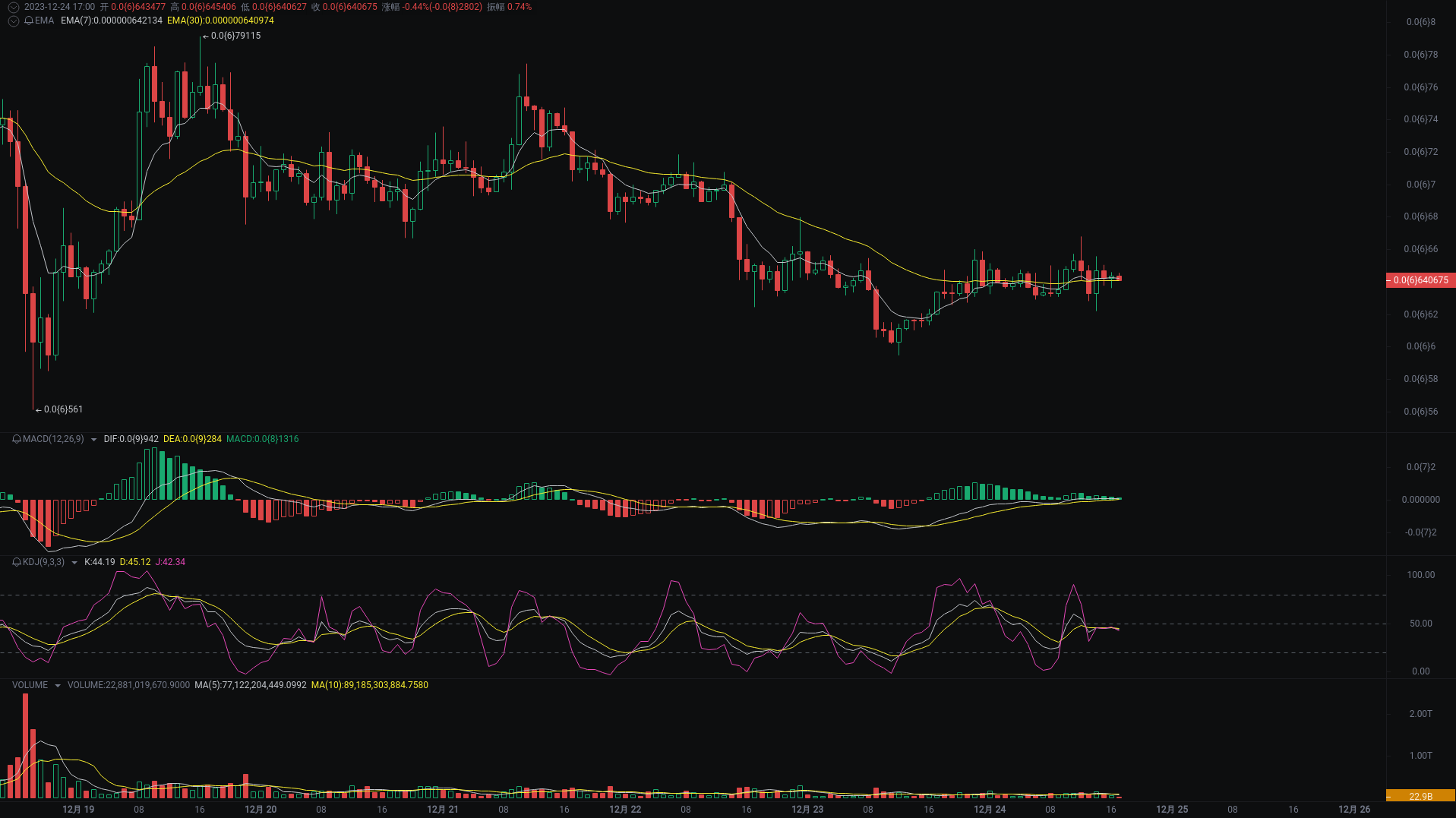
Task: Click the DIF value in MACD panel
Action: pos(131,439)
